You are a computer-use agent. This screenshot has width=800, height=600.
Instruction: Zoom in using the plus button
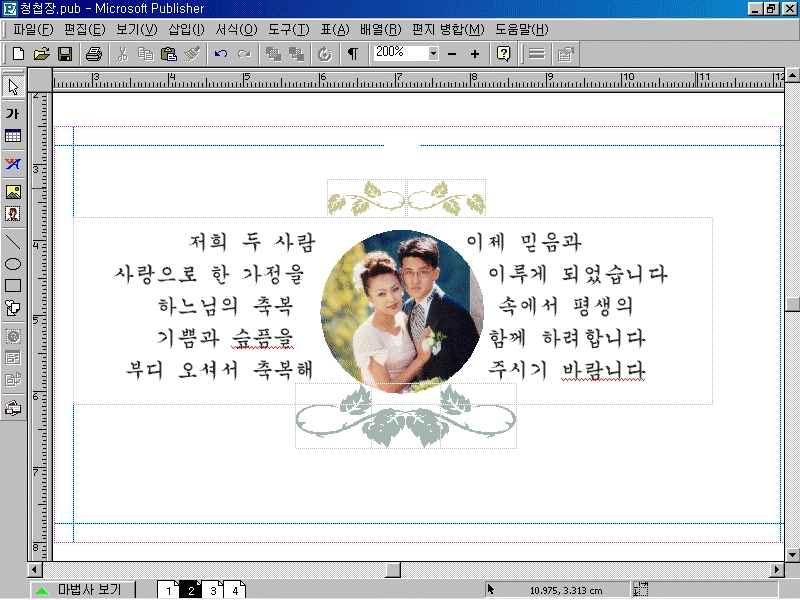pos(474,54)
